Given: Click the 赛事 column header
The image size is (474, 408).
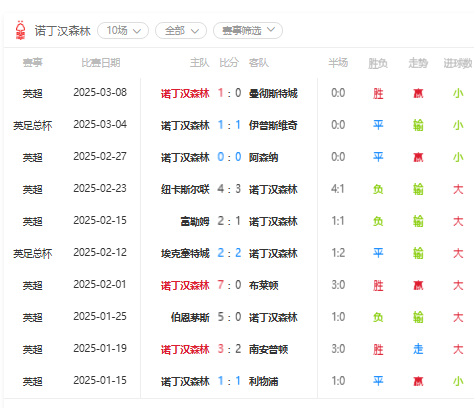Looking at the screenshot, I should [33, 62].
